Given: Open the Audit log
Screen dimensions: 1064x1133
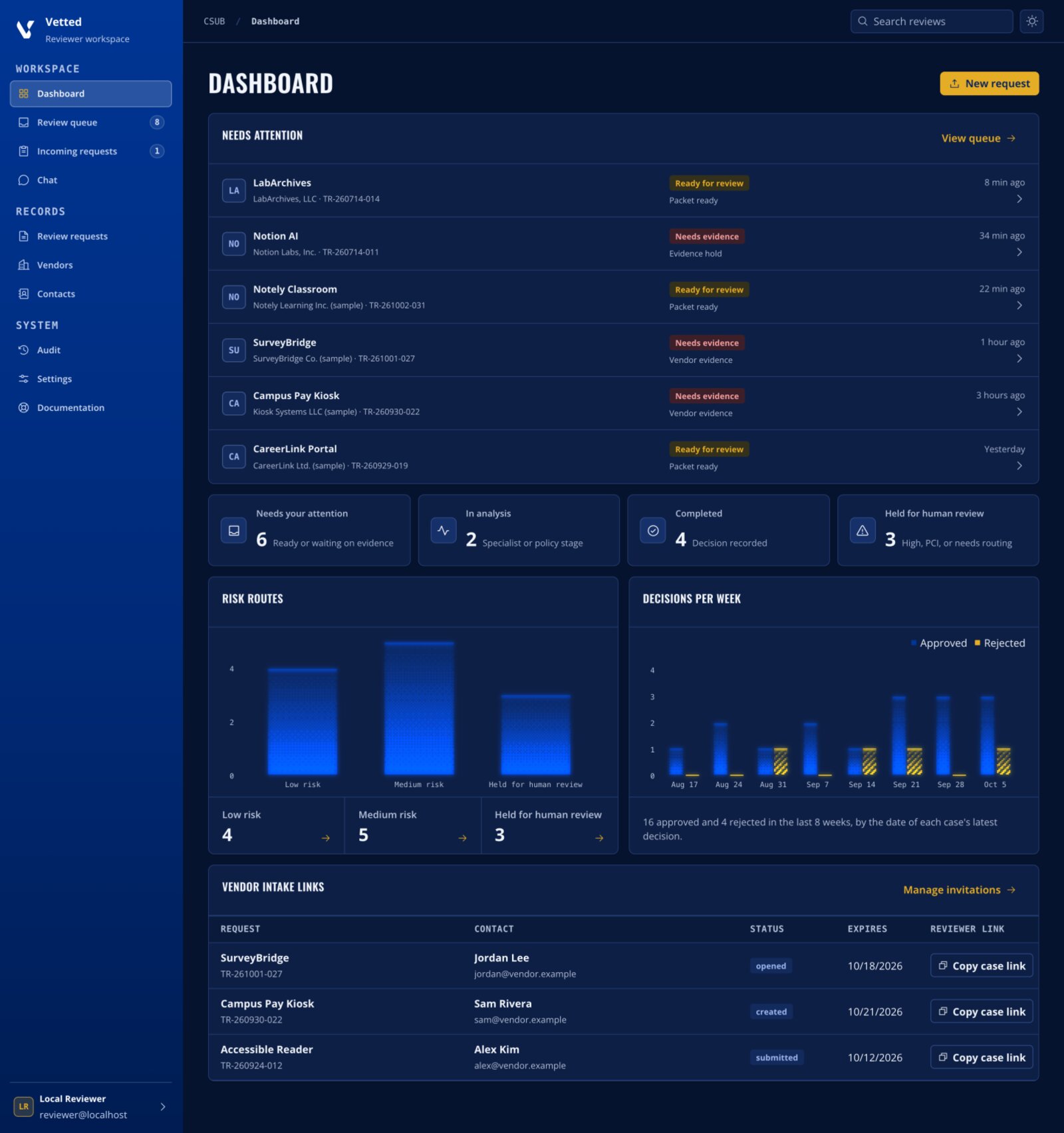Looking at the screenshot, I should click(x=91, y=350).
